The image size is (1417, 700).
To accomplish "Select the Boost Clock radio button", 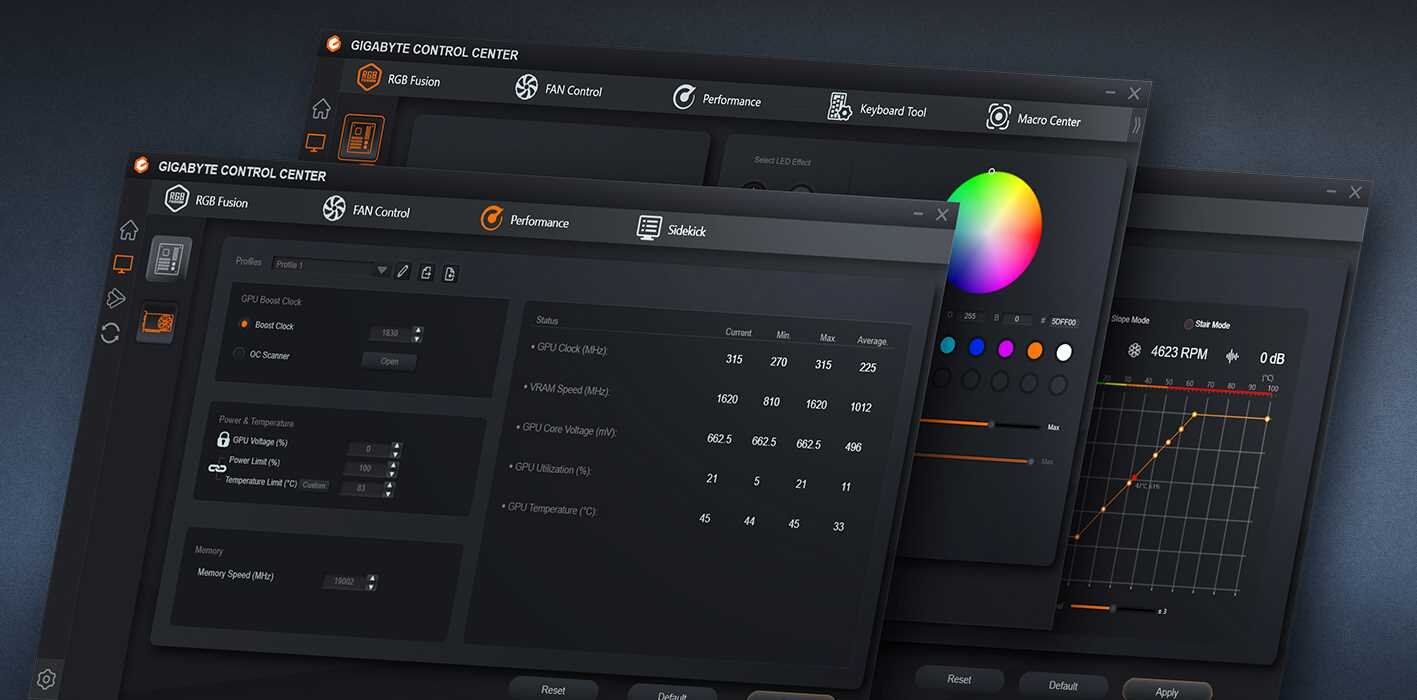I will coord(244,324).
